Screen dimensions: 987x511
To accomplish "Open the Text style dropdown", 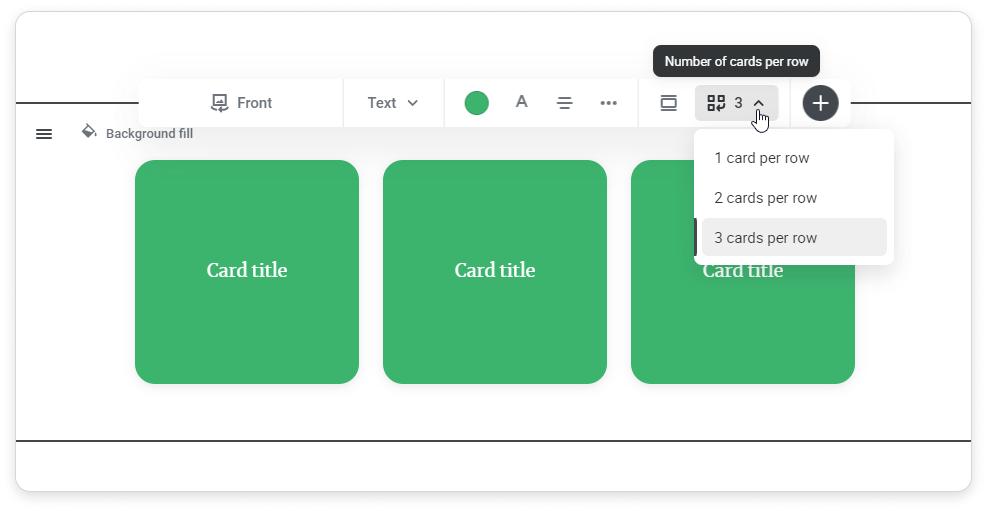I will click(x=392, y=103).
